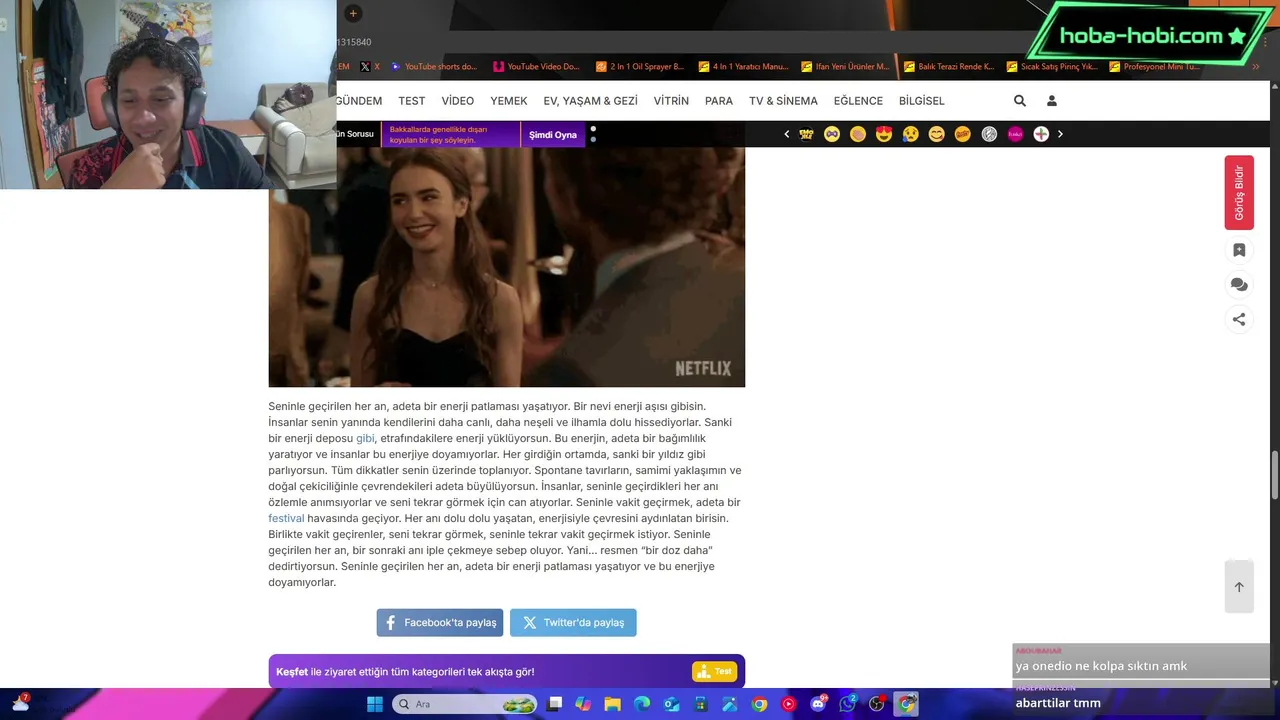This screenshot has height=720, width=1280.
Task: Select the crying sad emoji icon
Action: (x=910, y=134)
